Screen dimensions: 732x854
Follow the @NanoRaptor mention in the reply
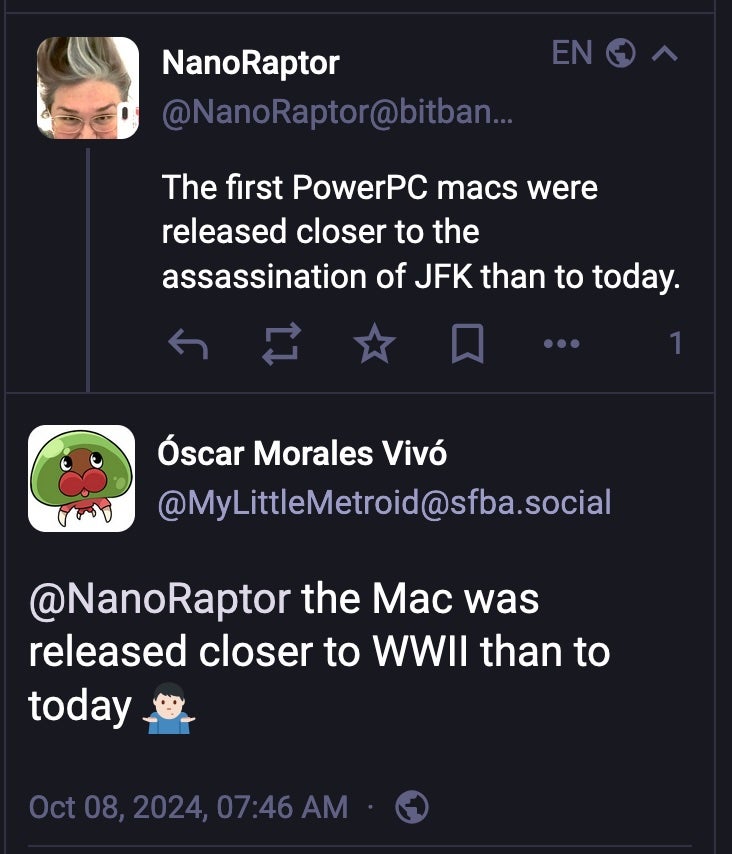(x=159, y=598)
